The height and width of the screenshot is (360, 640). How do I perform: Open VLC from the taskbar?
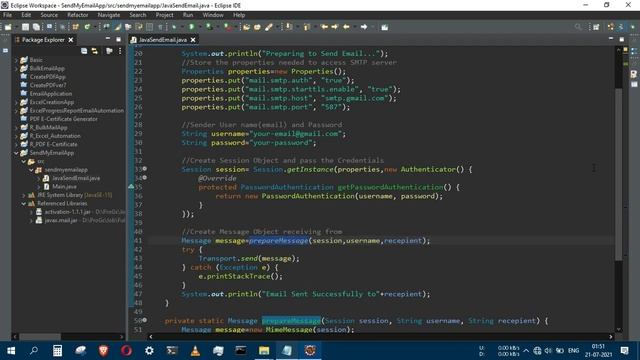tap(196, 351)
